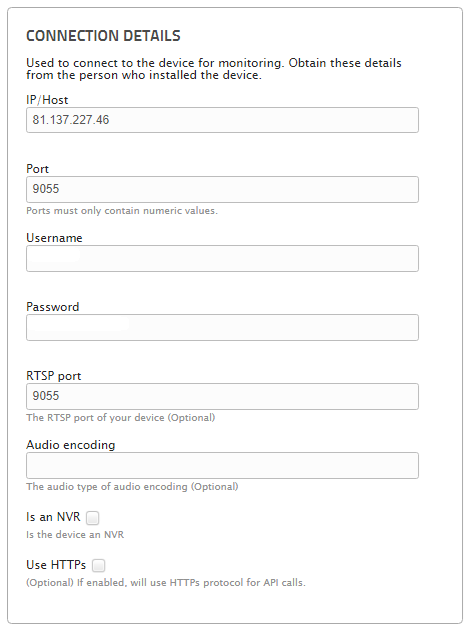Tick the Use HTTPs checkbox
Screen dimensions: 470x631
click(98, 565)
